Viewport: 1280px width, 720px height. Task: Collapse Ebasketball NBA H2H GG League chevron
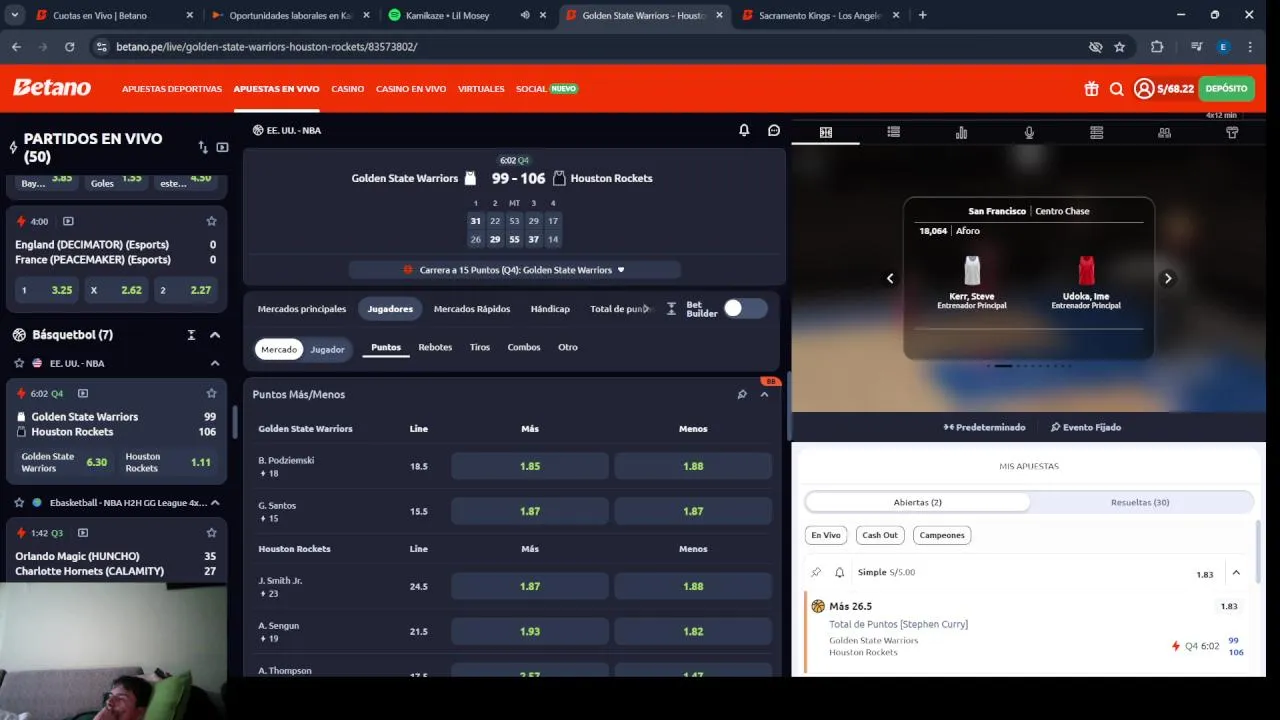pos(215,503)
